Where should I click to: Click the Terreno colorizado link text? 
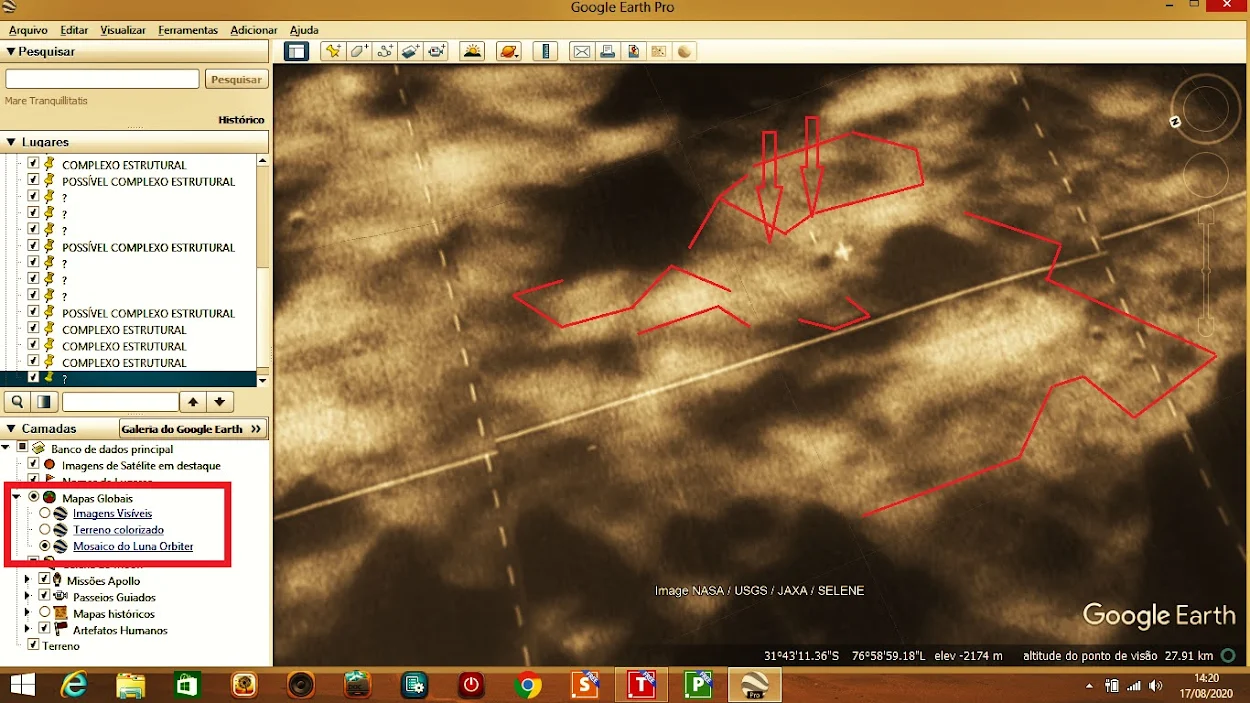(x=118, y=530)
